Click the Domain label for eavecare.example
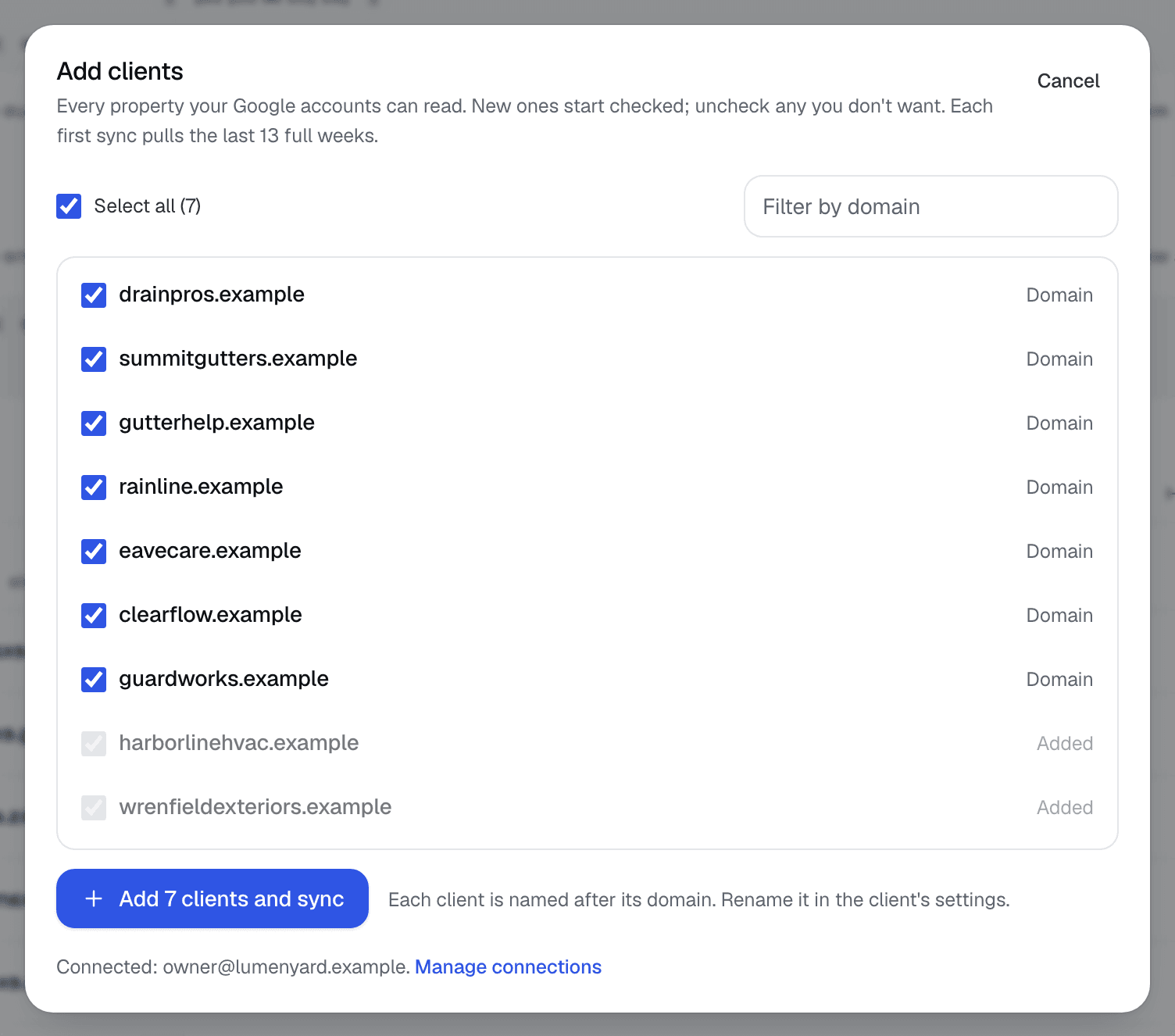 (x=1059, y=552)
